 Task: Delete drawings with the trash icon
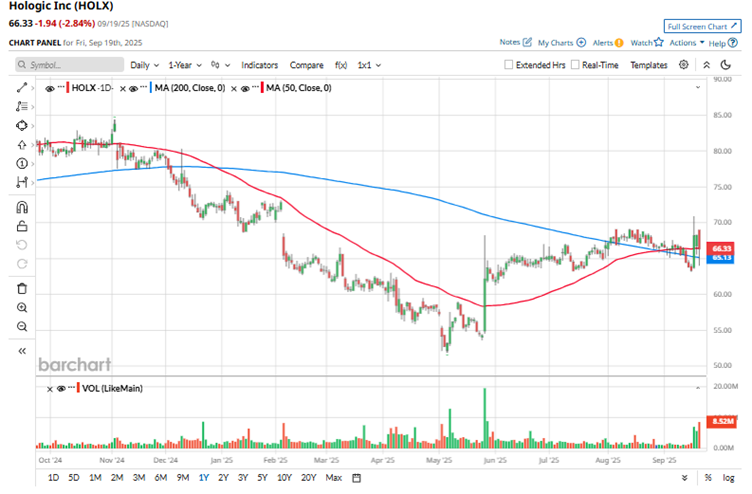tap(22, 288)
